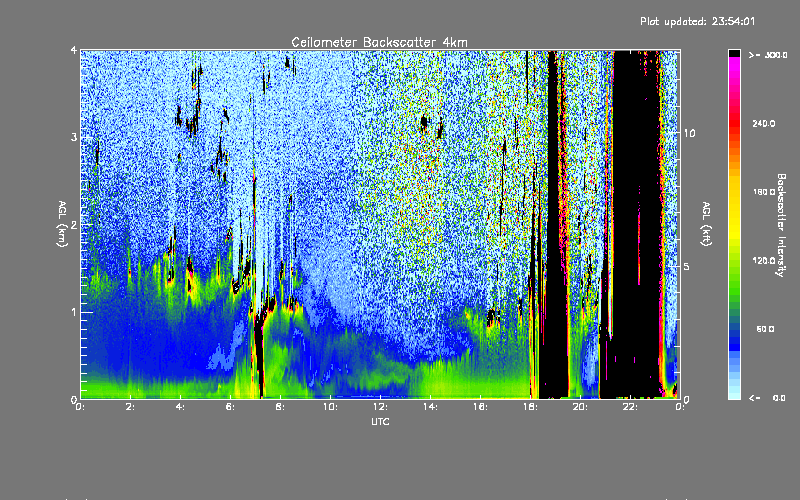This screenshot has width=800, height=500.
Task: Select the '4:' UTC hour tick label
Action: click(x=180, y=407)
